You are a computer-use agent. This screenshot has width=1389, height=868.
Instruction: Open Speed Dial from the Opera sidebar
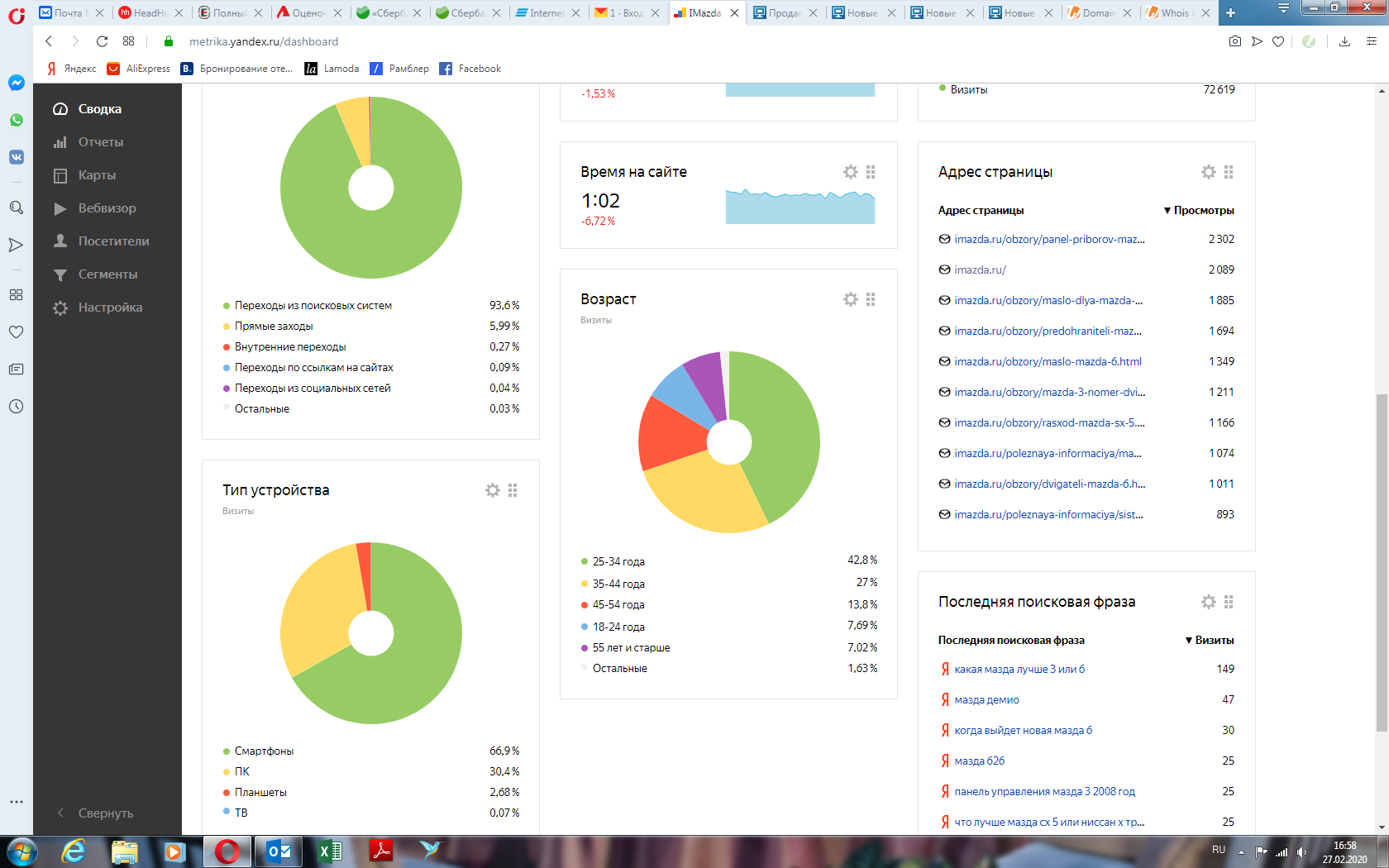pyautogui.click(x=17, y=294)
